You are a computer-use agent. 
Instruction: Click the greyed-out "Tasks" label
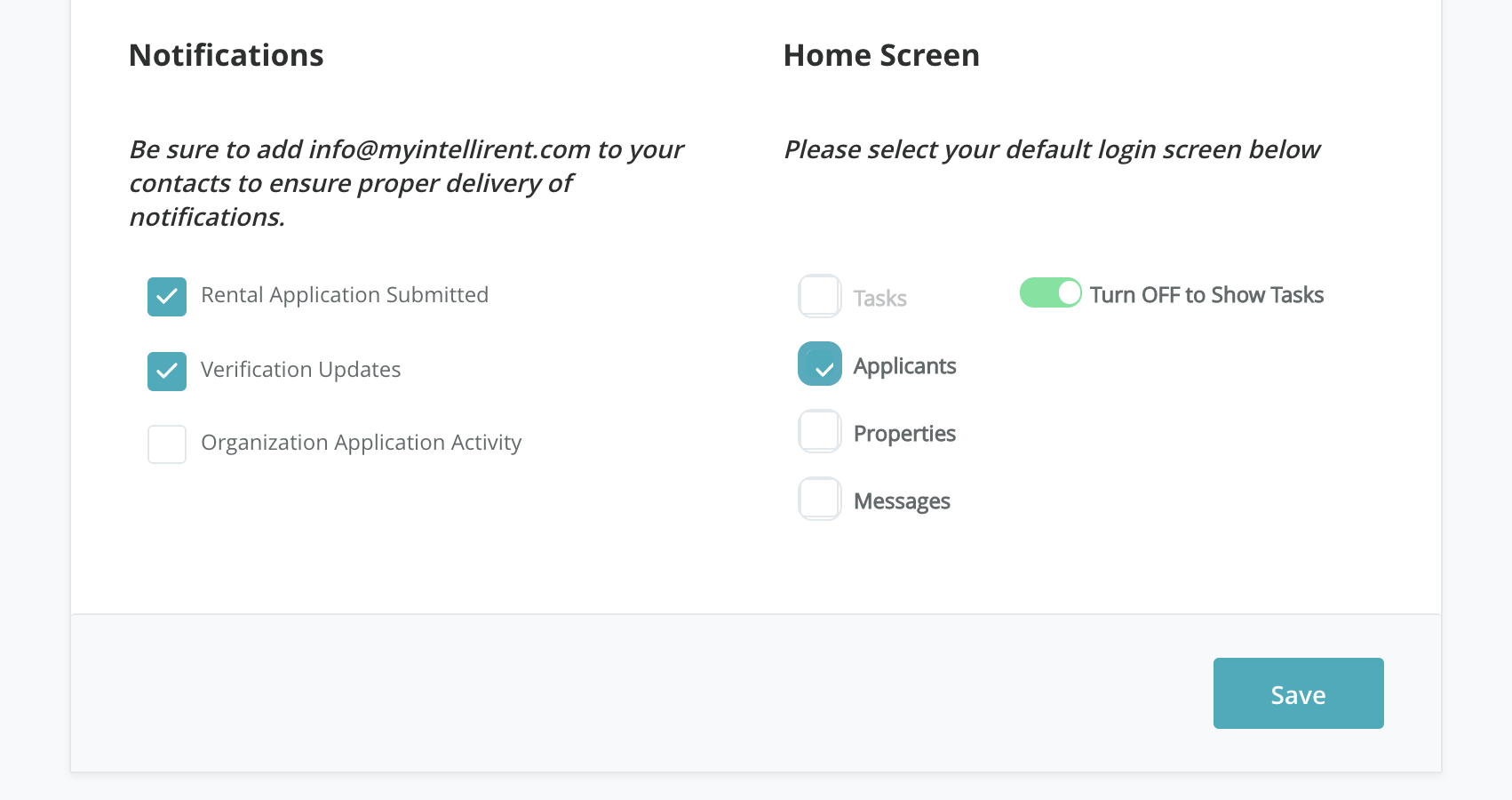click(879, 299)
